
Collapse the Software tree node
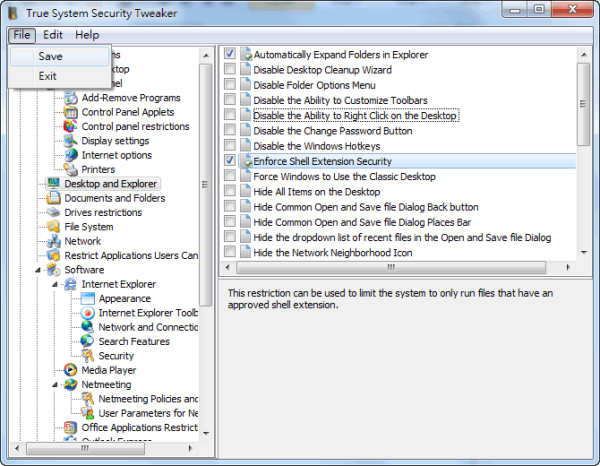pyautogui.click(x=39, y=270)
